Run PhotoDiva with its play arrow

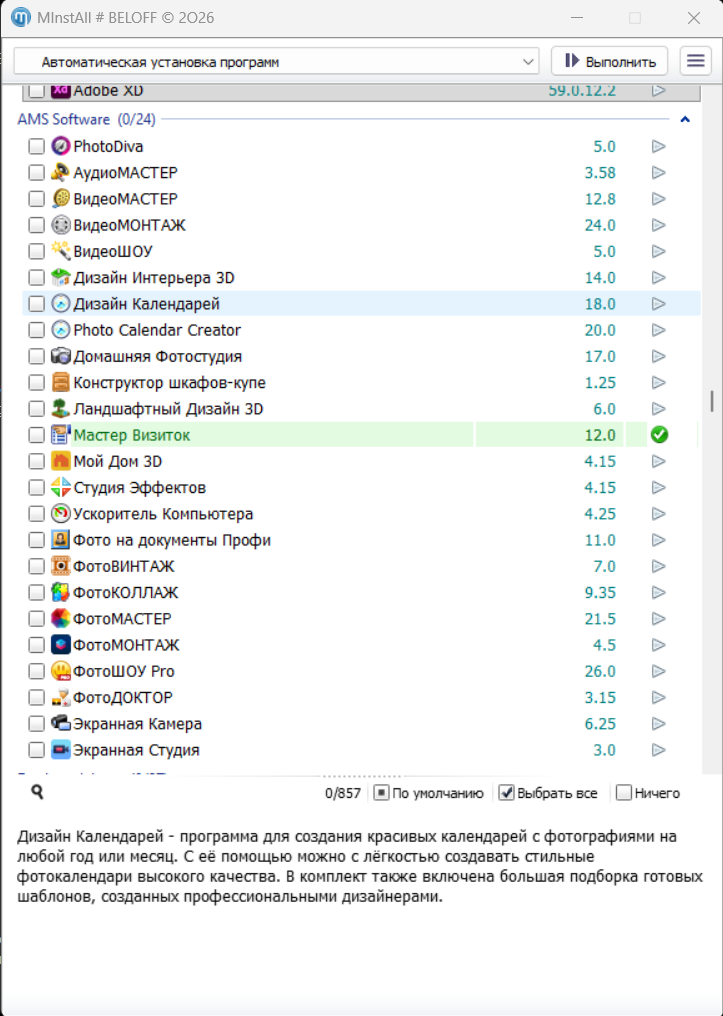coord(659,146)
